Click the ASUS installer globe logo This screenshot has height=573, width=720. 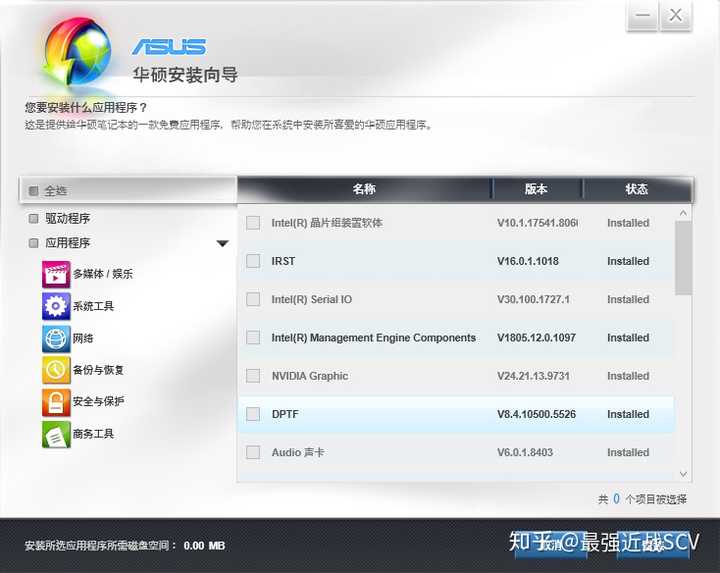[77, 51]
